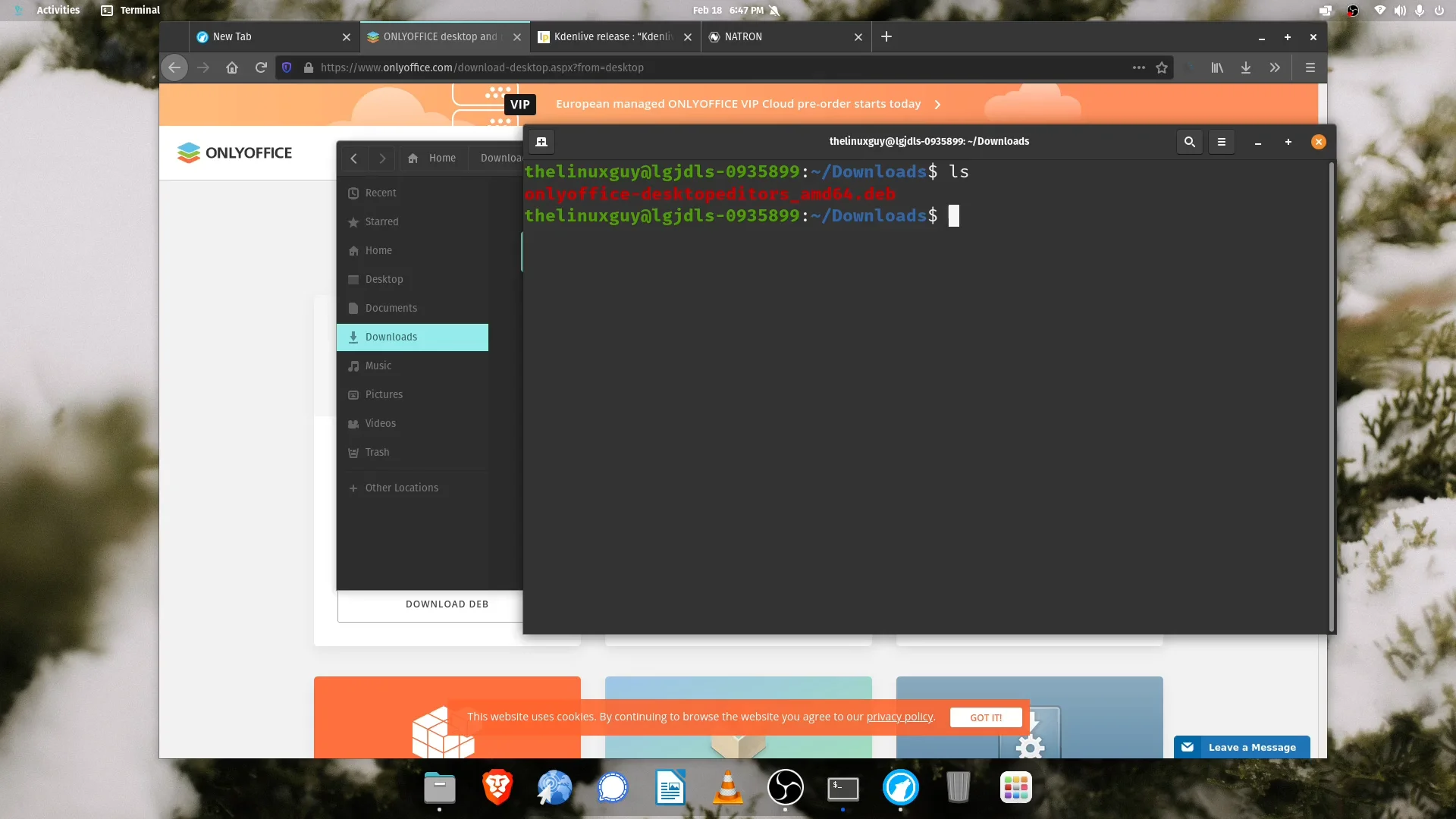This screenshot has width=1456, height=819.
Task: Click the terminal search icon
Action: [1190, 142]
